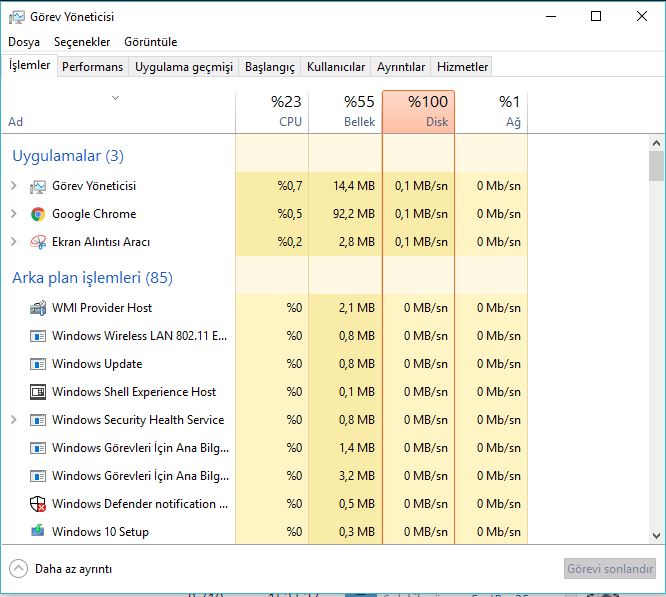Click the icon of the 3,2 MB Windows Görevleri row
This screenshot has height=597, width=666.
[38, 476]
